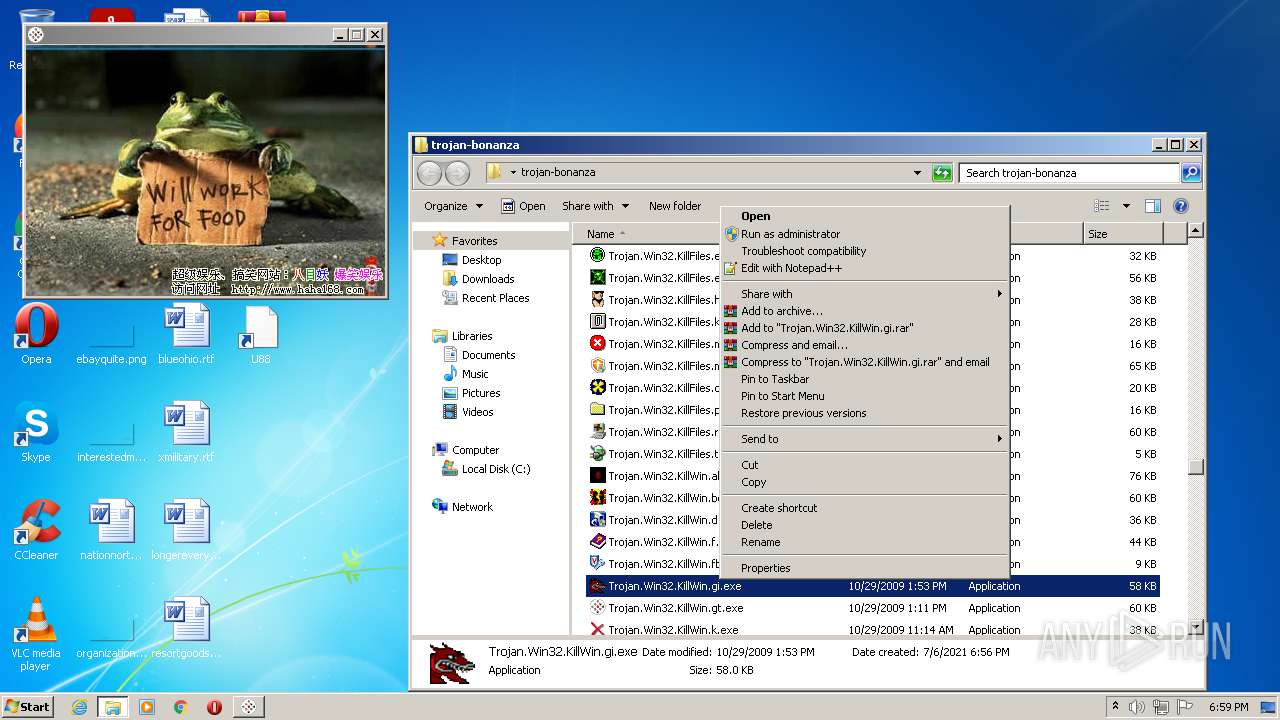The image size is (1280, 720).
Task: Toggle the preview pane button
Action: click(x=1152, y=206)
